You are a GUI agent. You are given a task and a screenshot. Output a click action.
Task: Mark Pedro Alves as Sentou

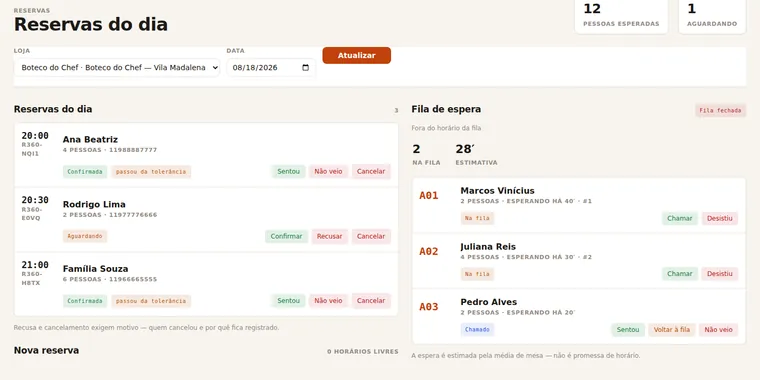pos(628,330)
